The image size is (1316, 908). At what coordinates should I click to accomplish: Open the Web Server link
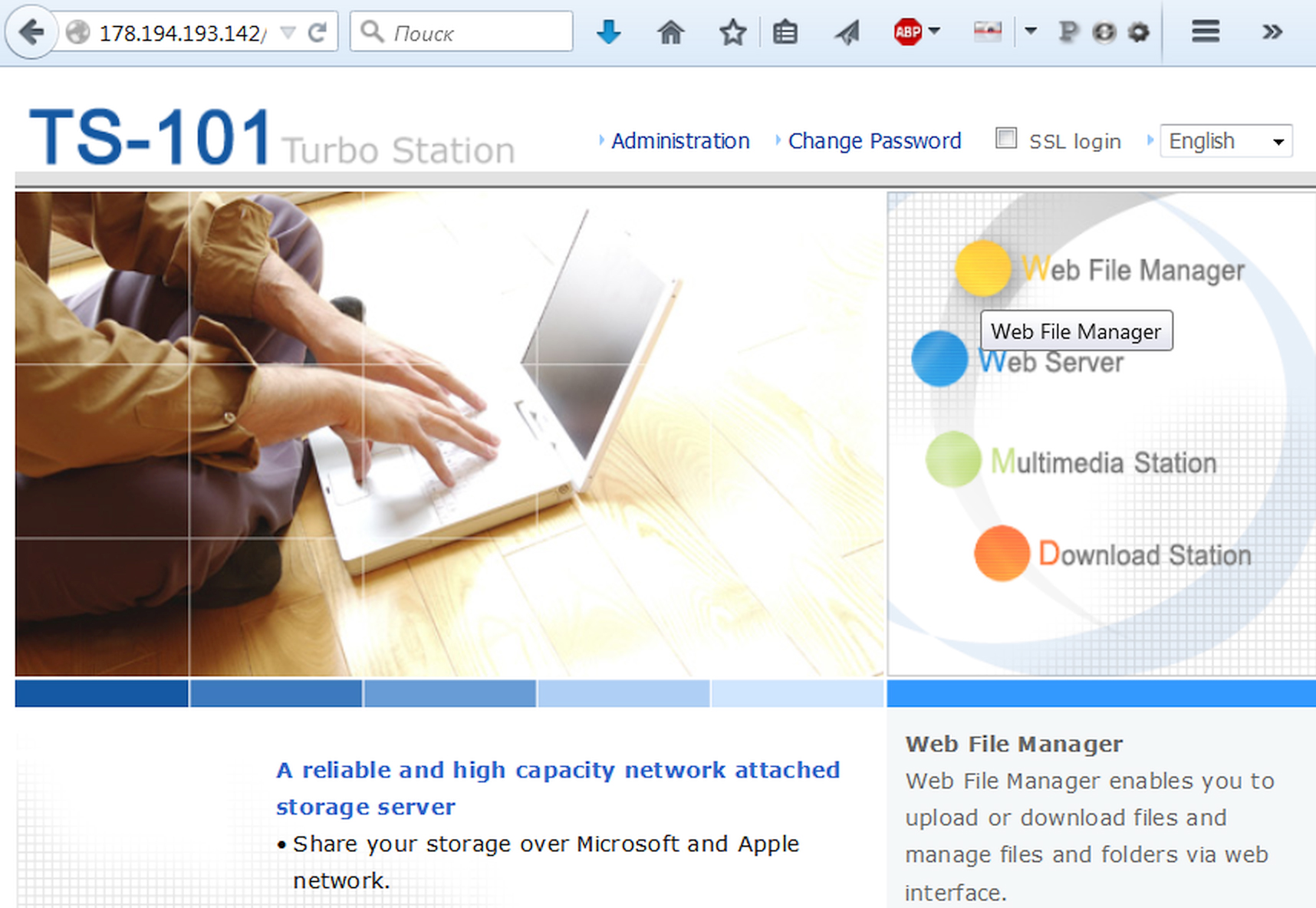point(1051,362)
